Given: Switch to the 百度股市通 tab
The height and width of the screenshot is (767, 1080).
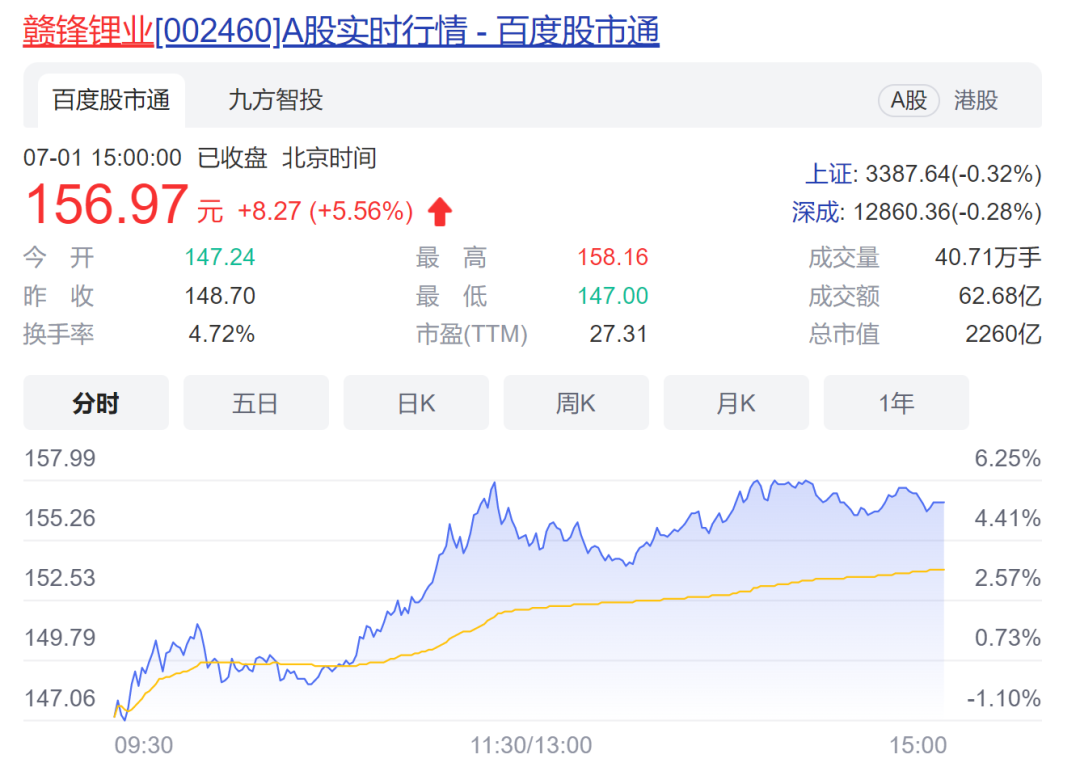Looking at the screenshot, I should [111, 100].
